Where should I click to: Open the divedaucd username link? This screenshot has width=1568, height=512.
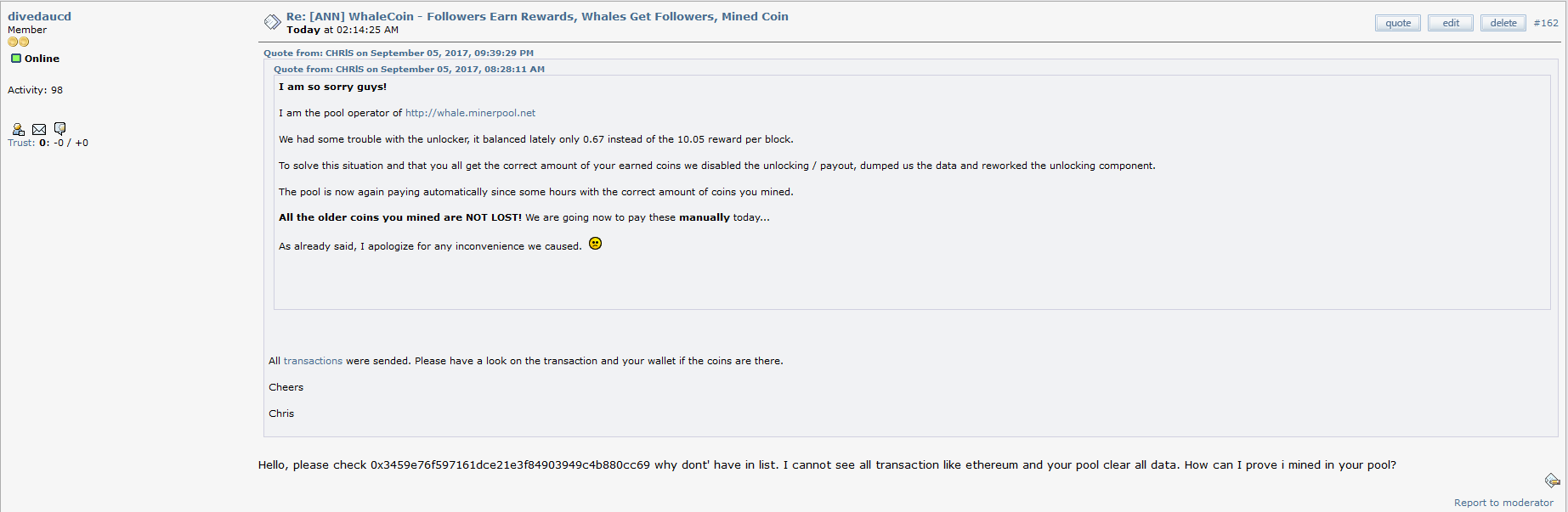39,16
